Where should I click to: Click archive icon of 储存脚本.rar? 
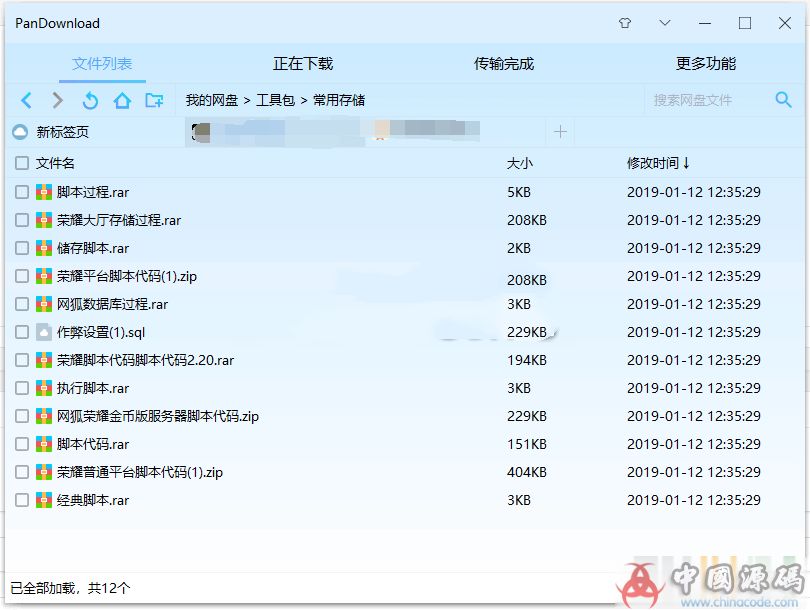coord(44,248)
